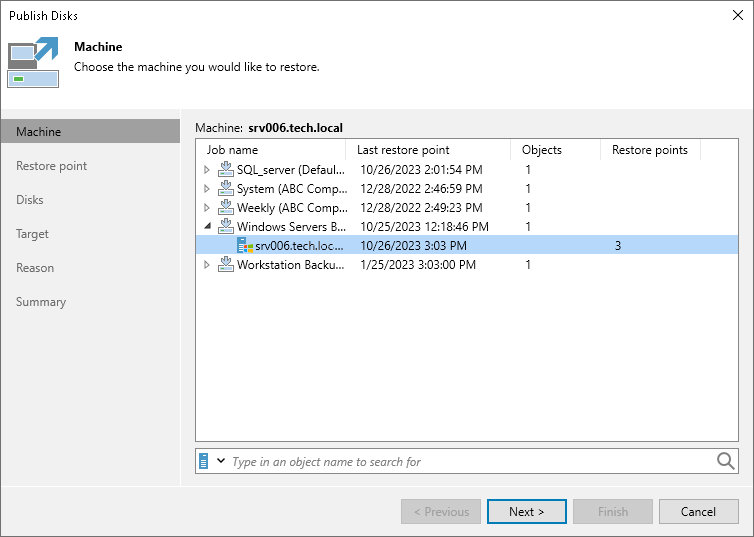Sort by the Restore points column header
This screenshot has width=754, height=537.
pos(651,150)
